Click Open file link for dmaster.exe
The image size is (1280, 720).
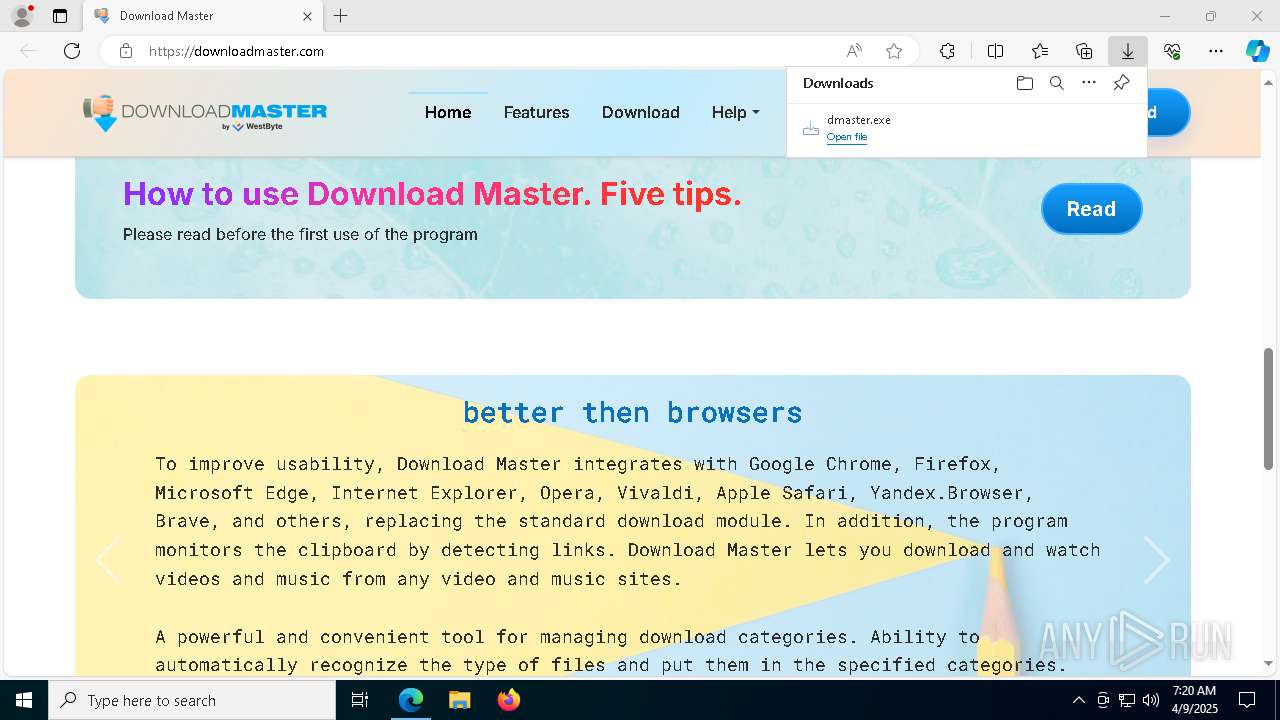pos(847,137)
